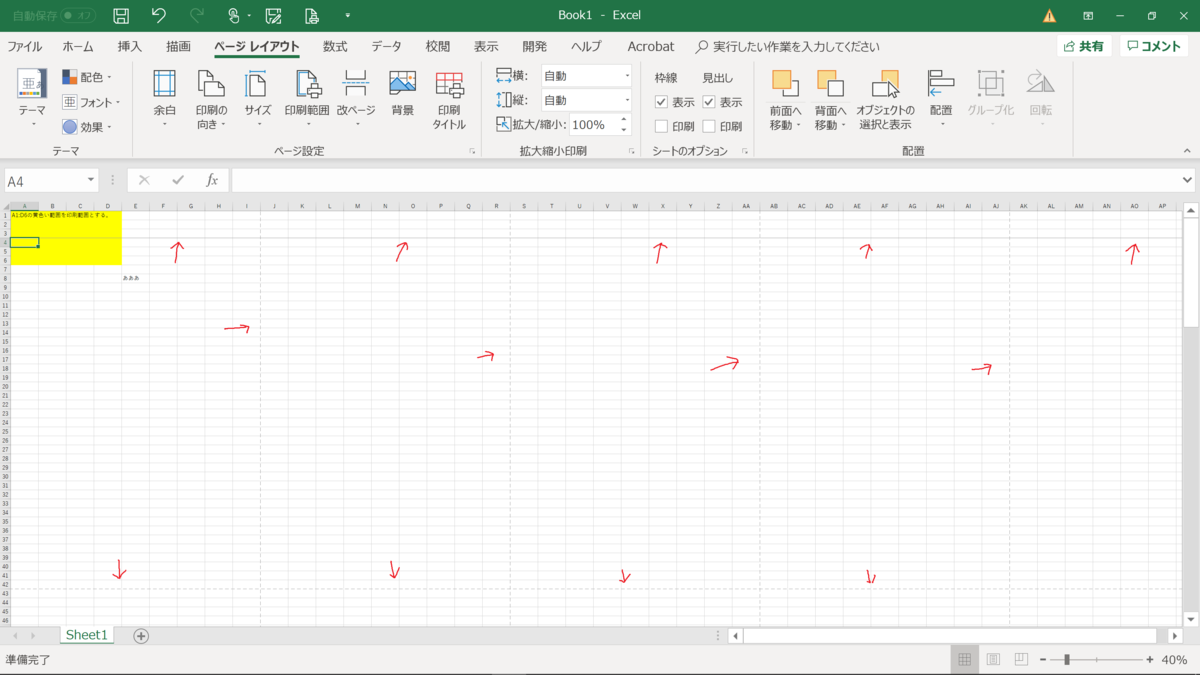Screen dimensions: 1200x675
Task: Open Sheet Options (シートのオプション) dialog launcher
Action: pyautogui.click(x=745, y=151)
